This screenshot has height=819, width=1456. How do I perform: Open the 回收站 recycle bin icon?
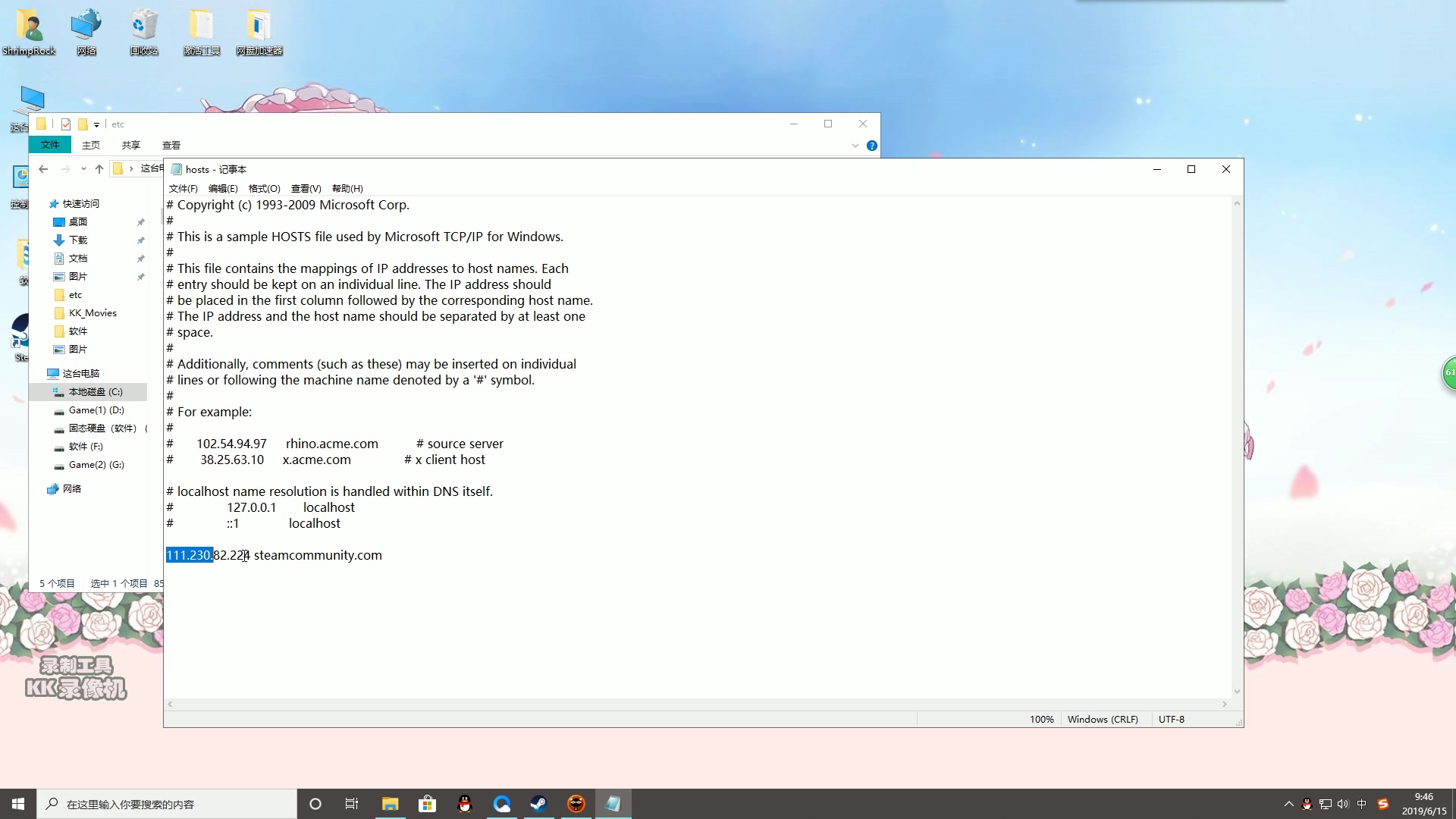pyautogui.click(x=144, y=32)
